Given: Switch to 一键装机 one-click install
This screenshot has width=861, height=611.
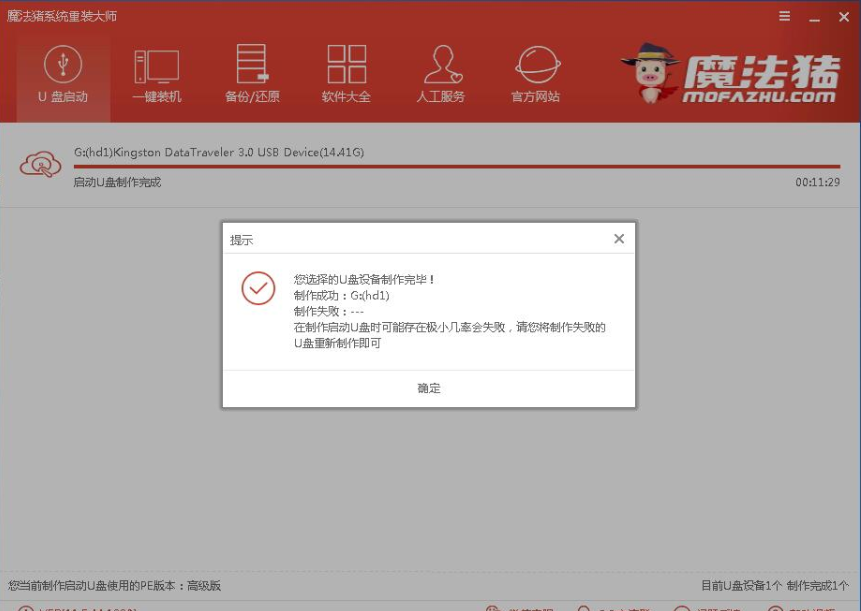Looking at the screenshot, I should (156, 75).
